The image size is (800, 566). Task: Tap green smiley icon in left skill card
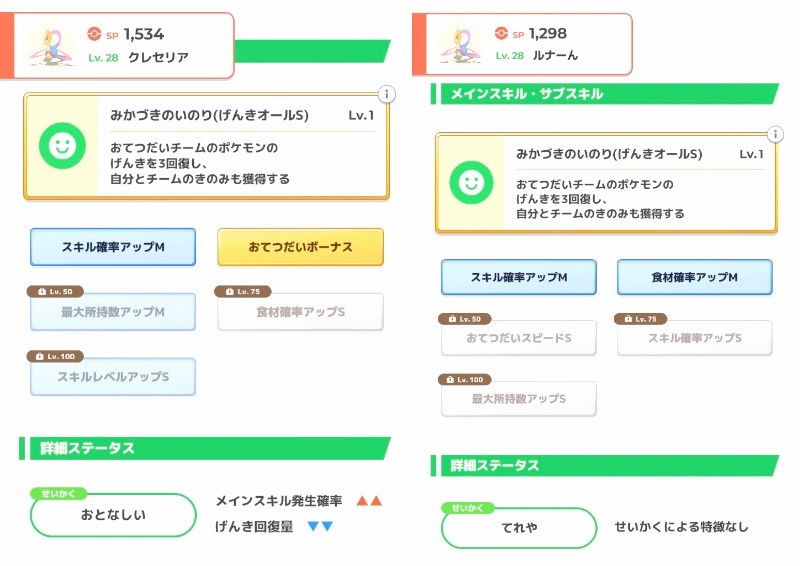(x=60, y=147)
